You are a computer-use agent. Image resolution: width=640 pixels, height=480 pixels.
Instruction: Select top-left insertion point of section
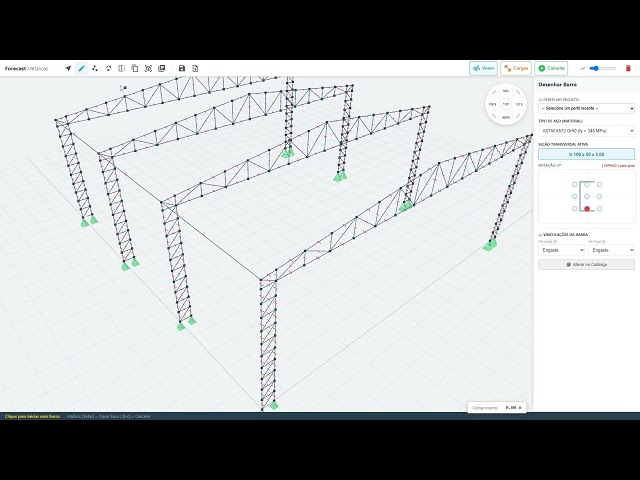tap(575, 184)
